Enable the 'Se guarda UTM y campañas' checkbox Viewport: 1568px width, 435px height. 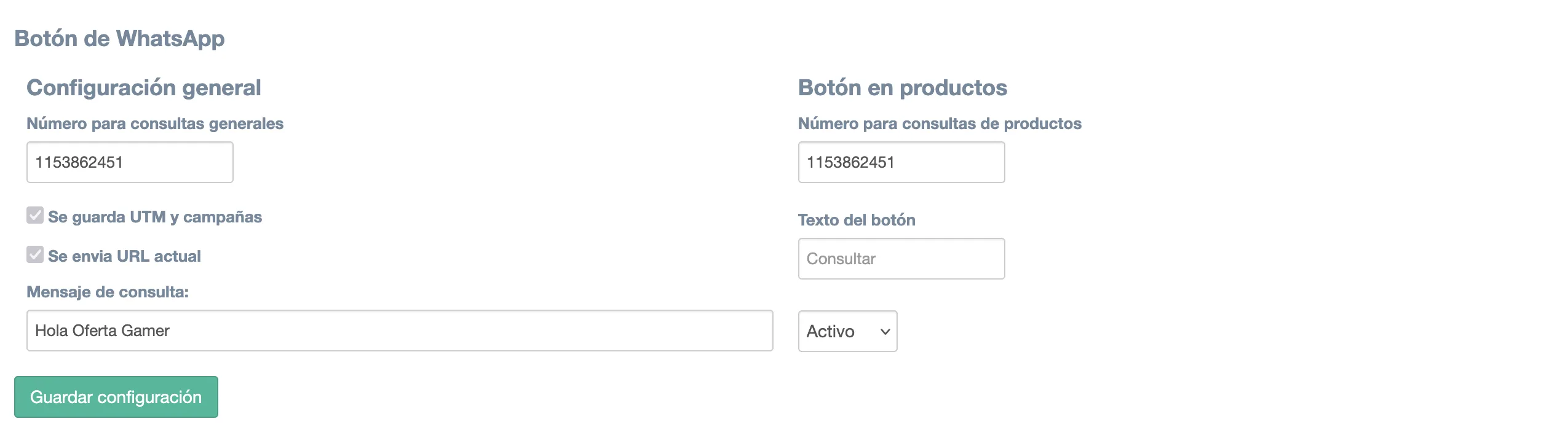(34, 216)
